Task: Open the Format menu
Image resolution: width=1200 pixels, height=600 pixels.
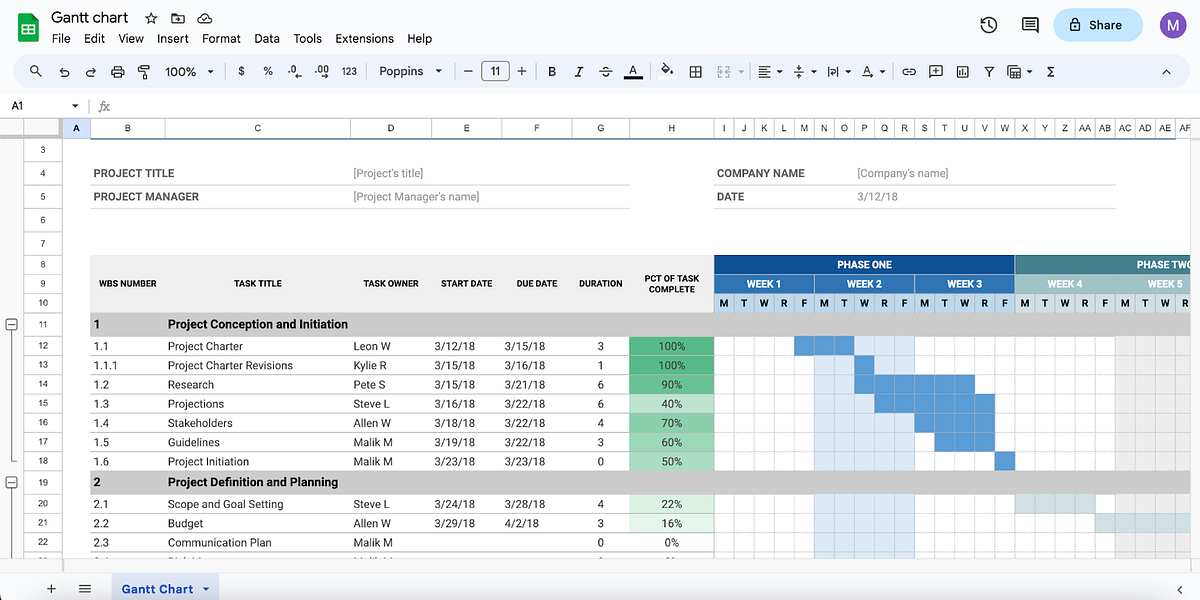Action: click(x=221, y=39)
